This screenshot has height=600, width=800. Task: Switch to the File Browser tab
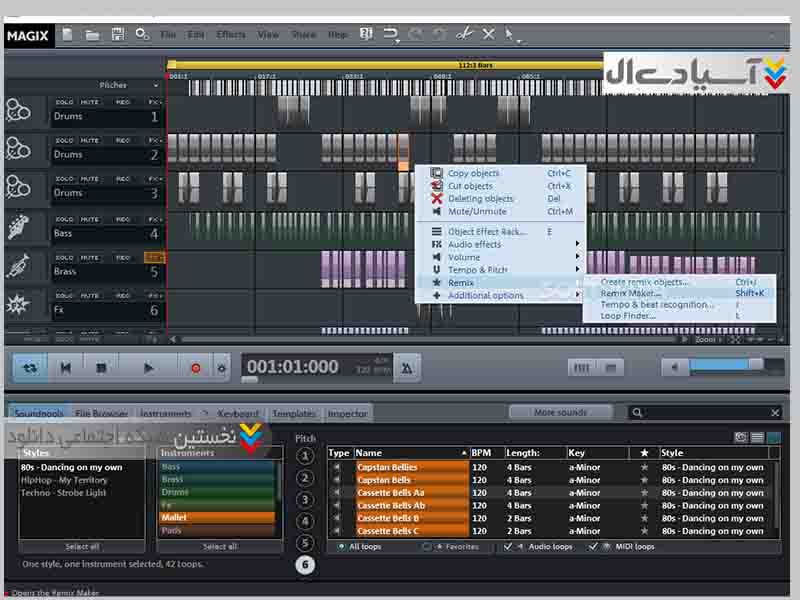101,413
